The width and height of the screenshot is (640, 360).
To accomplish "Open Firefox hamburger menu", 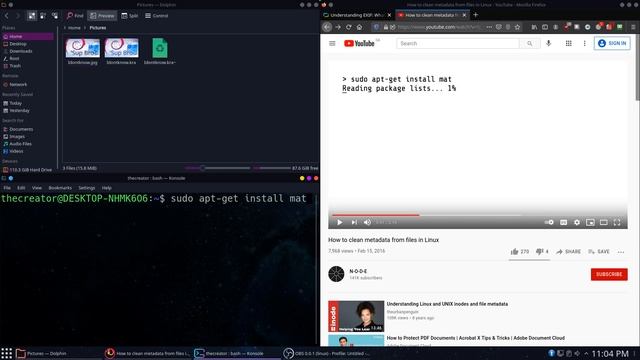I will coord(633,27).
